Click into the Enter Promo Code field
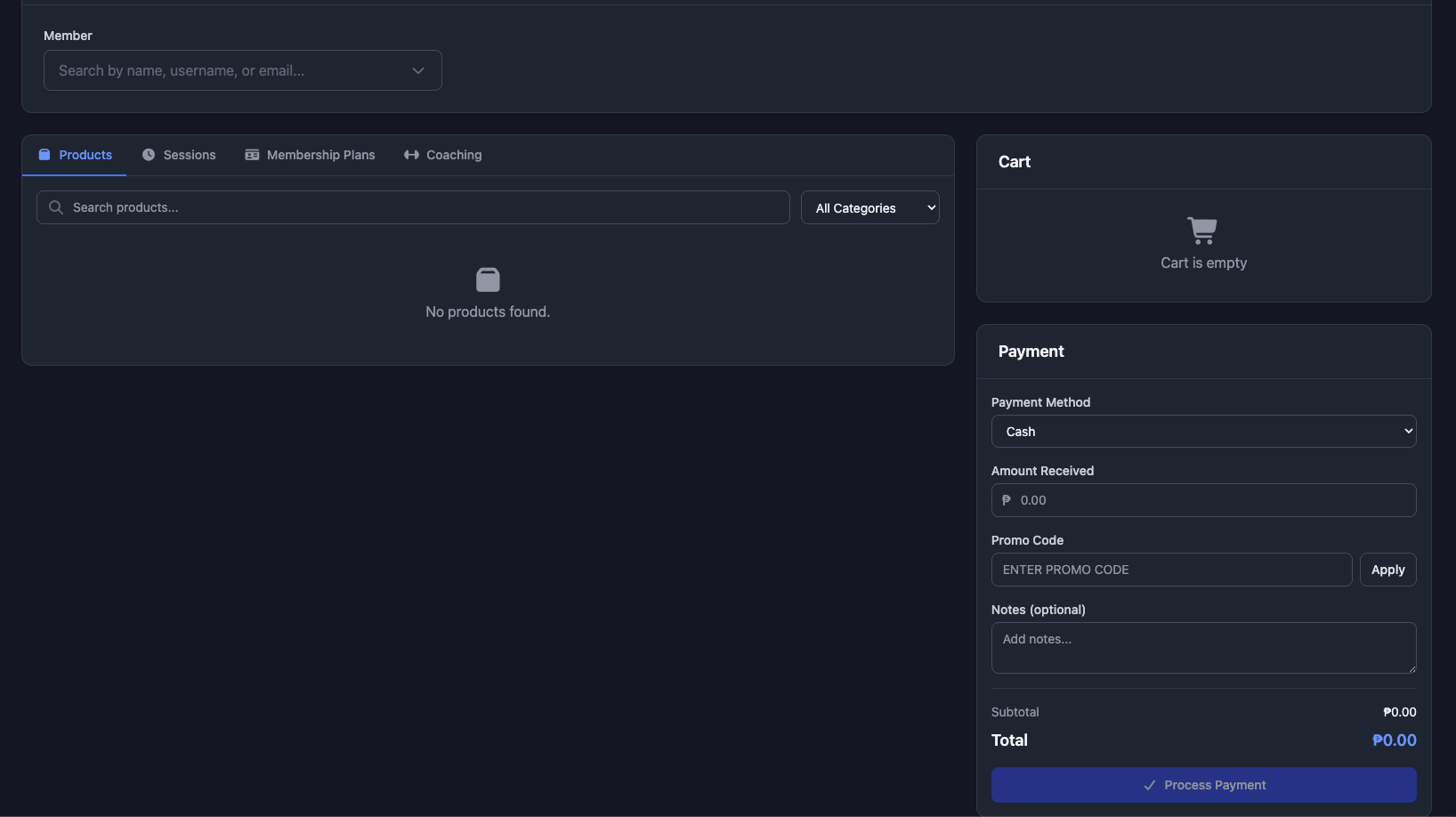 coord(1171,570)
